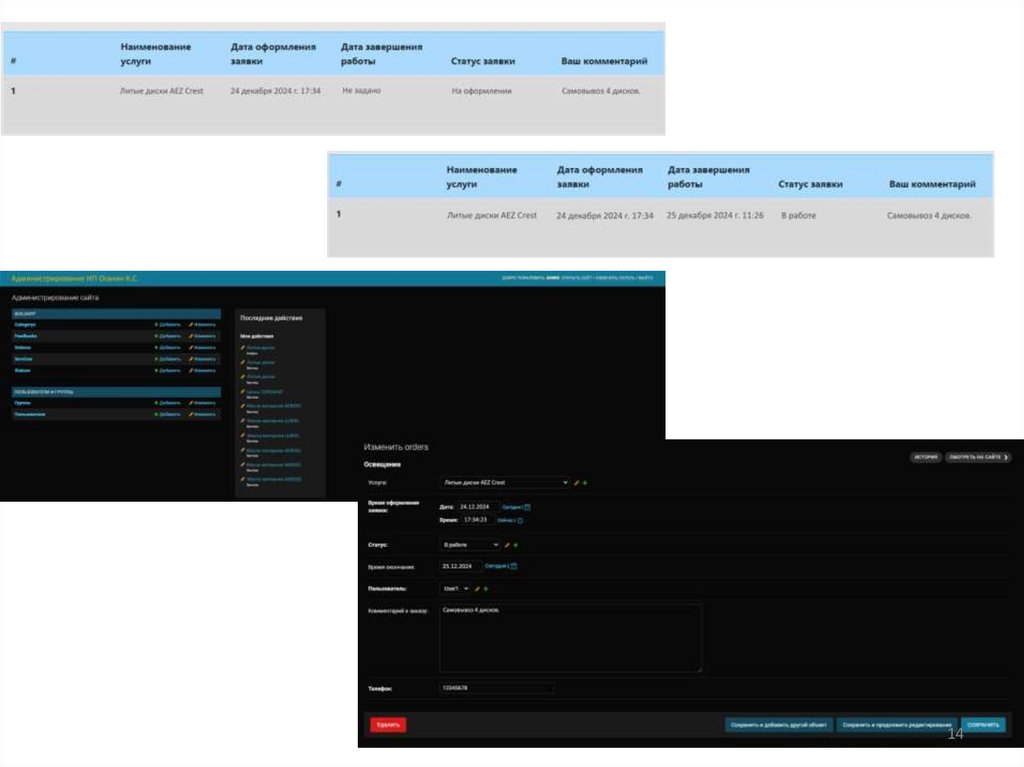Screen dimensions: 1024x767
Task: Click the end date field with 25.12.2024
Action: pos(460,566)
